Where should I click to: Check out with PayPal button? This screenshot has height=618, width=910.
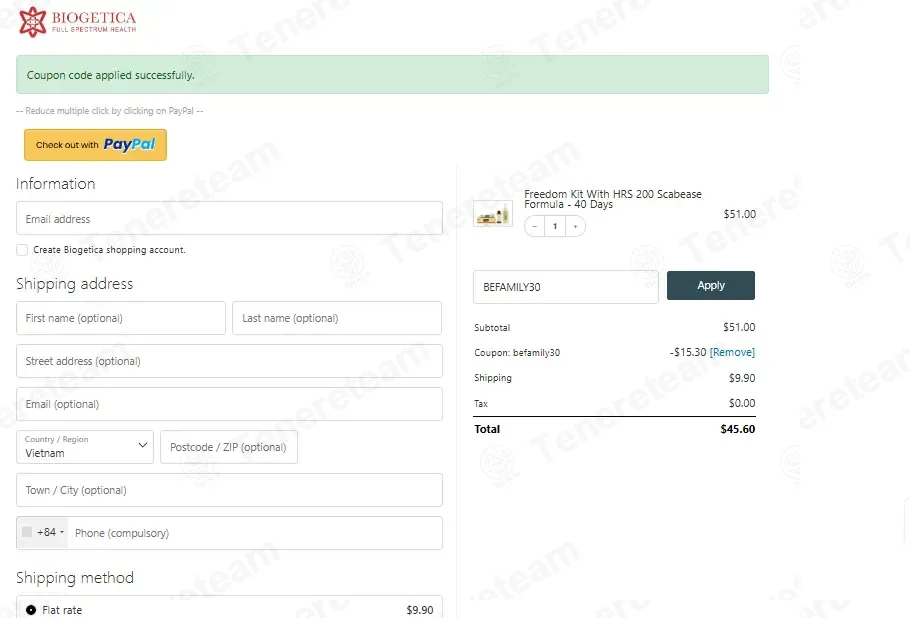(95, 144)
